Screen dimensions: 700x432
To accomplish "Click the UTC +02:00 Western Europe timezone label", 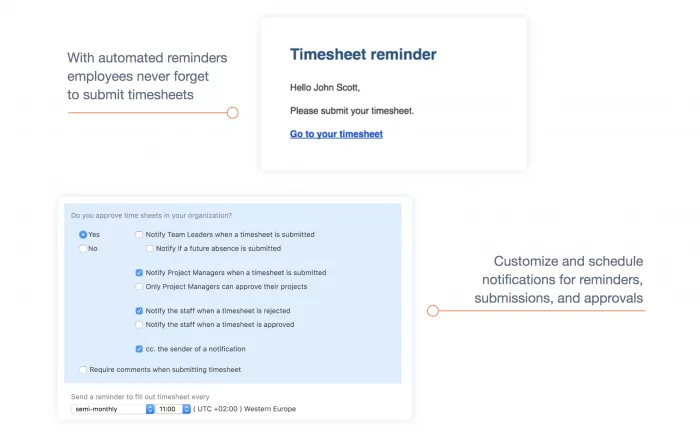I will [x=245, y=409].
